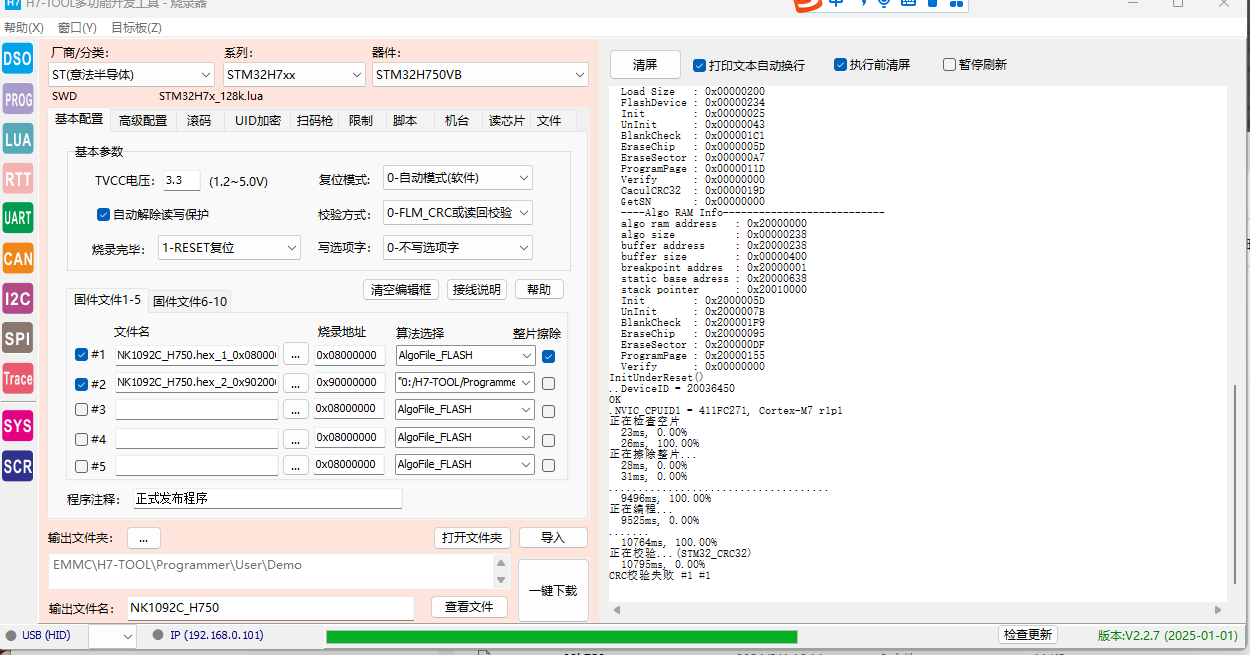Toggle 整片擦除 checkbox for row #1

click(x=548, y=356)
